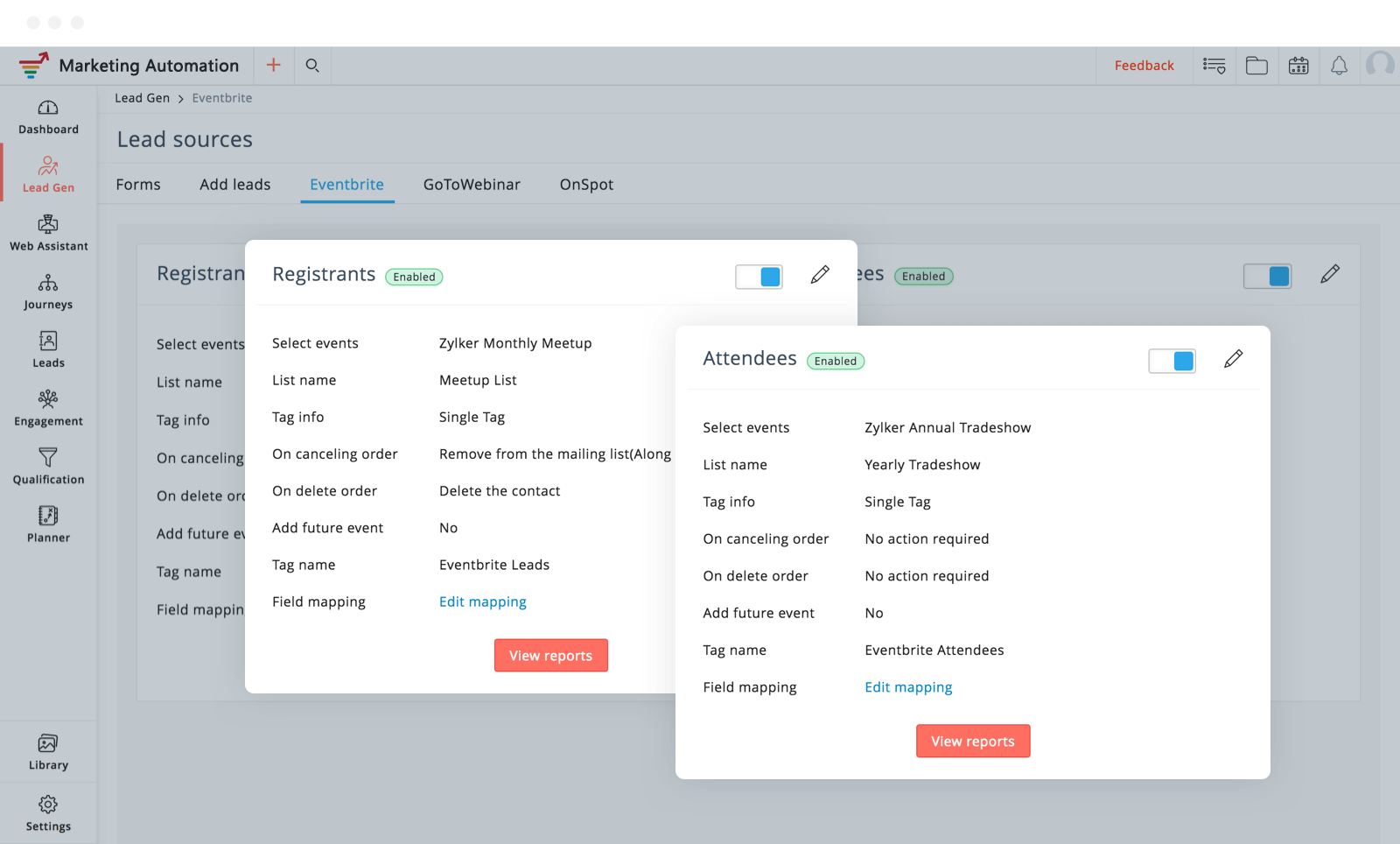
Task: Edit Registrants settings with pencil icon
Action: pos(820,275)
